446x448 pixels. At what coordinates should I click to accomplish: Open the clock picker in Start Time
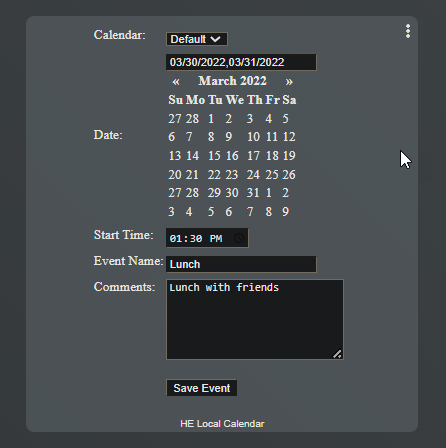point(239,238)
